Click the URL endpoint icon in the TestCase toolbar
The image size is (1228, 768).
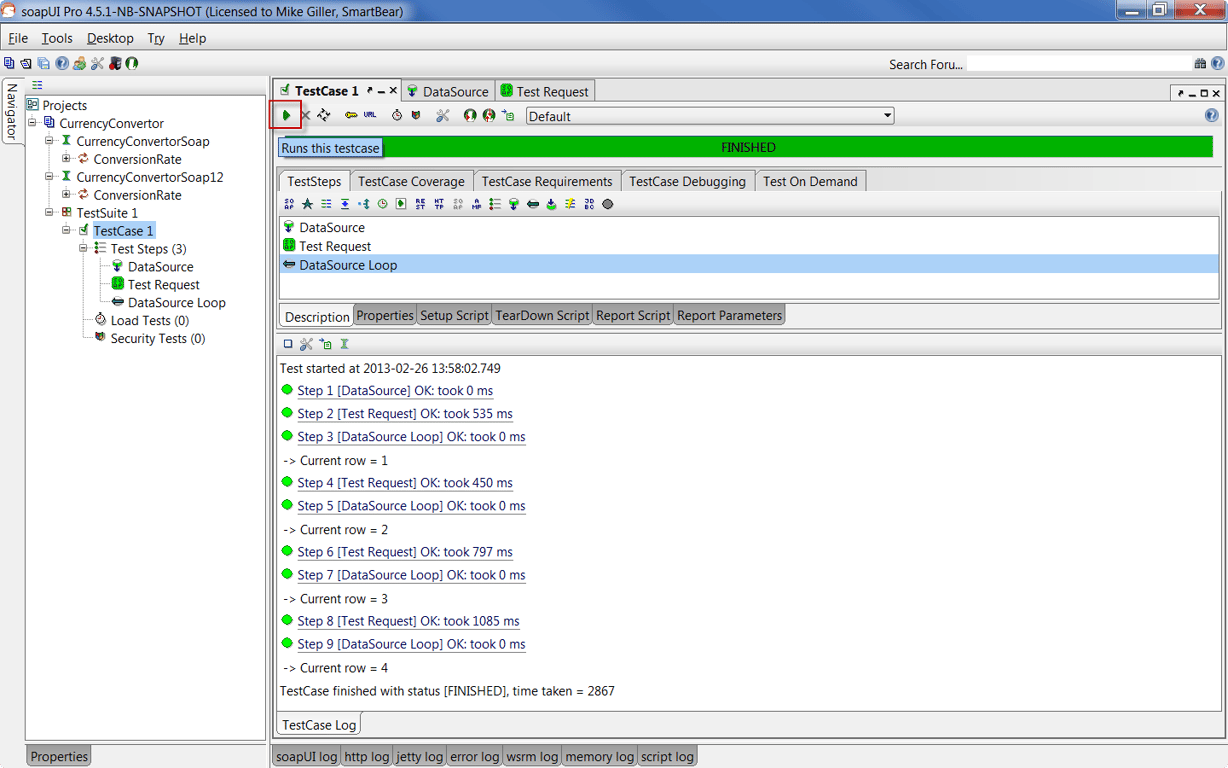[370, 115]
